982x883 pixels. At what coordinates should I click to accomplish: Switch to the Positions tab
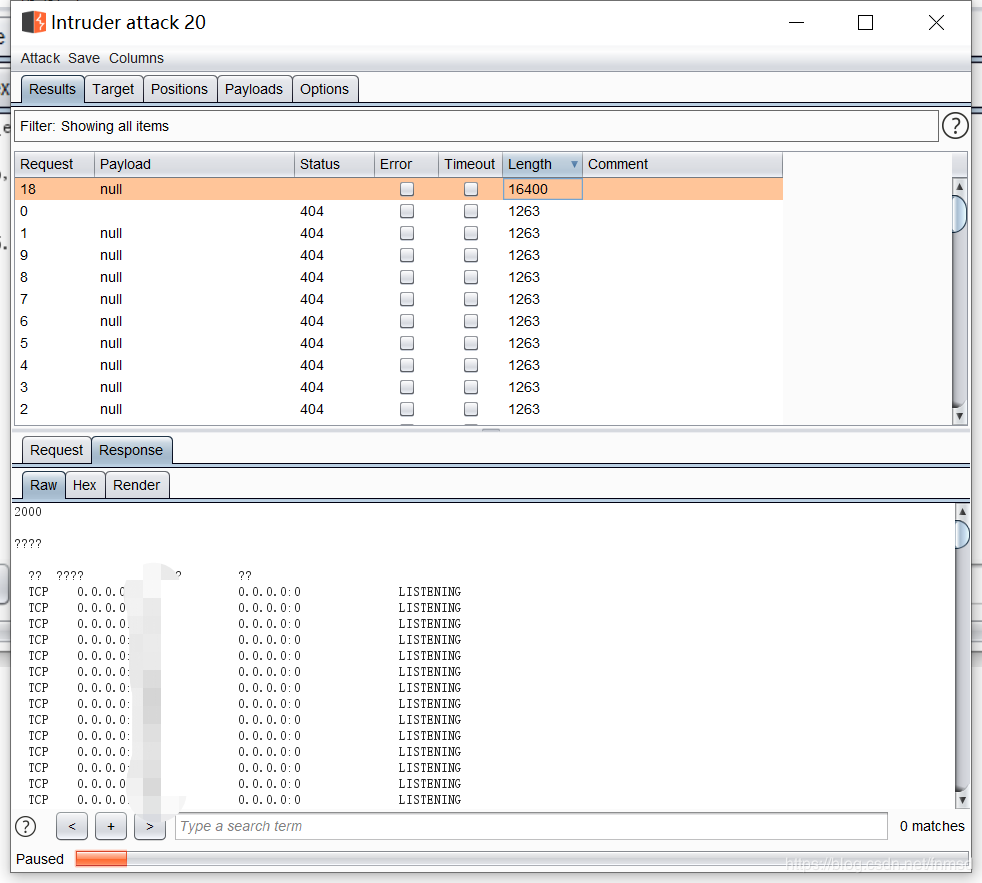179,89
